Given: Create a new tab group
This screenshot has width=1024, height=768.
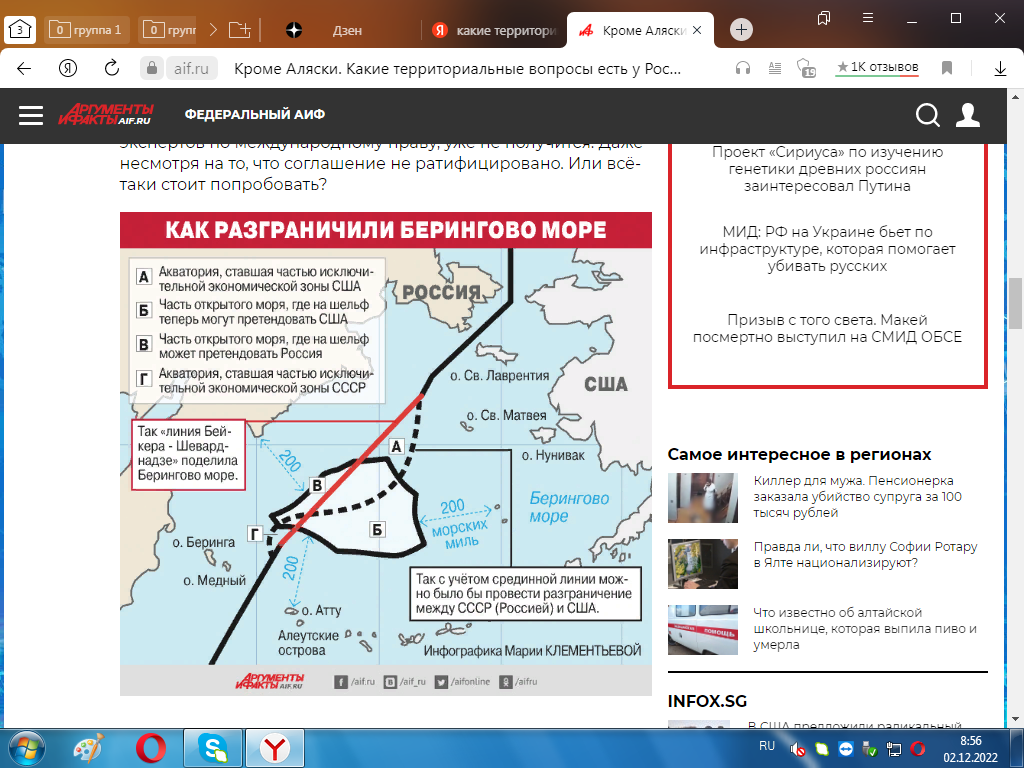Looking at the screenshot, I should pos(240,29).
